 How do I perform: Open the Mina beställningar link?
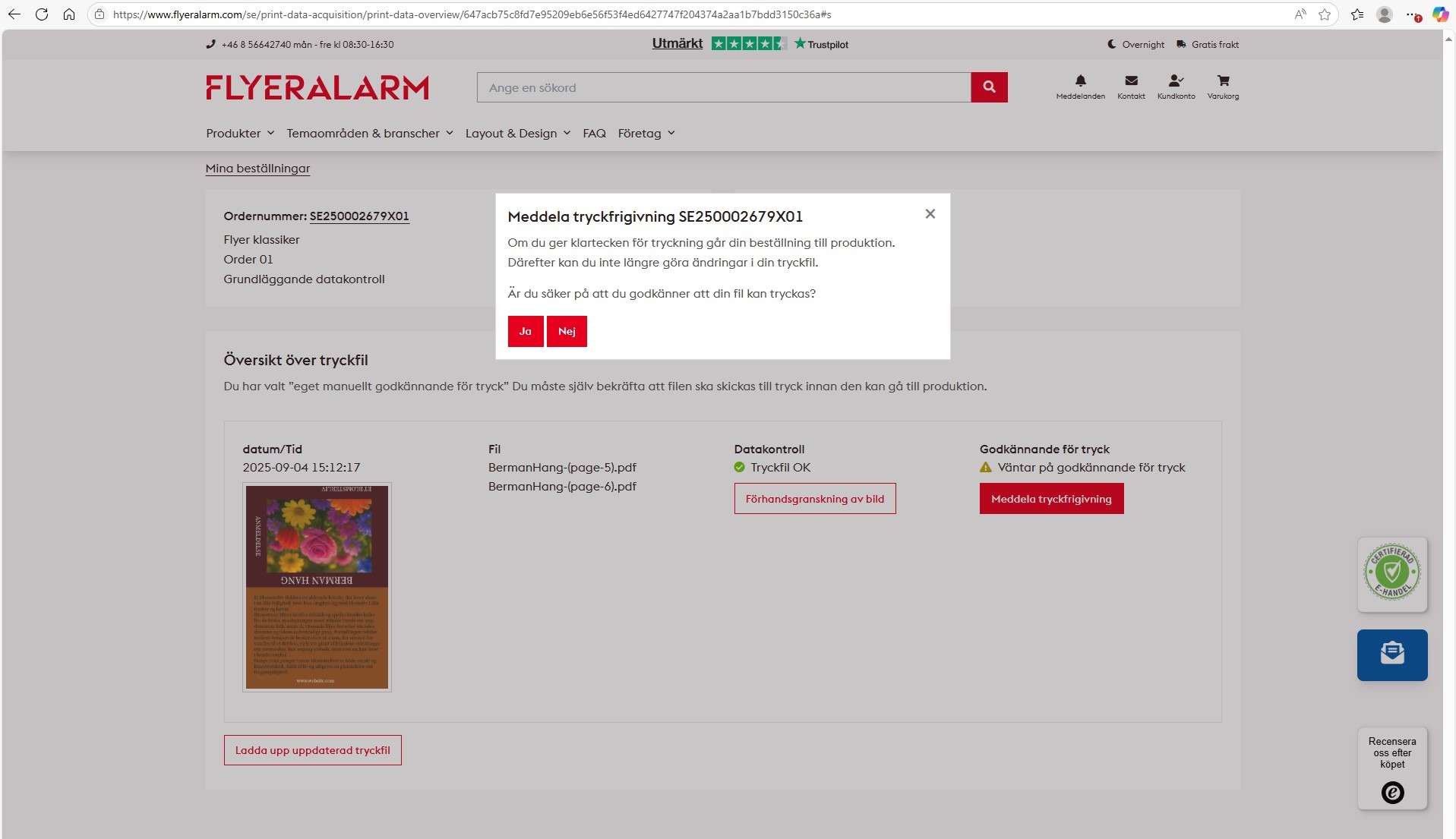[257, 169]
